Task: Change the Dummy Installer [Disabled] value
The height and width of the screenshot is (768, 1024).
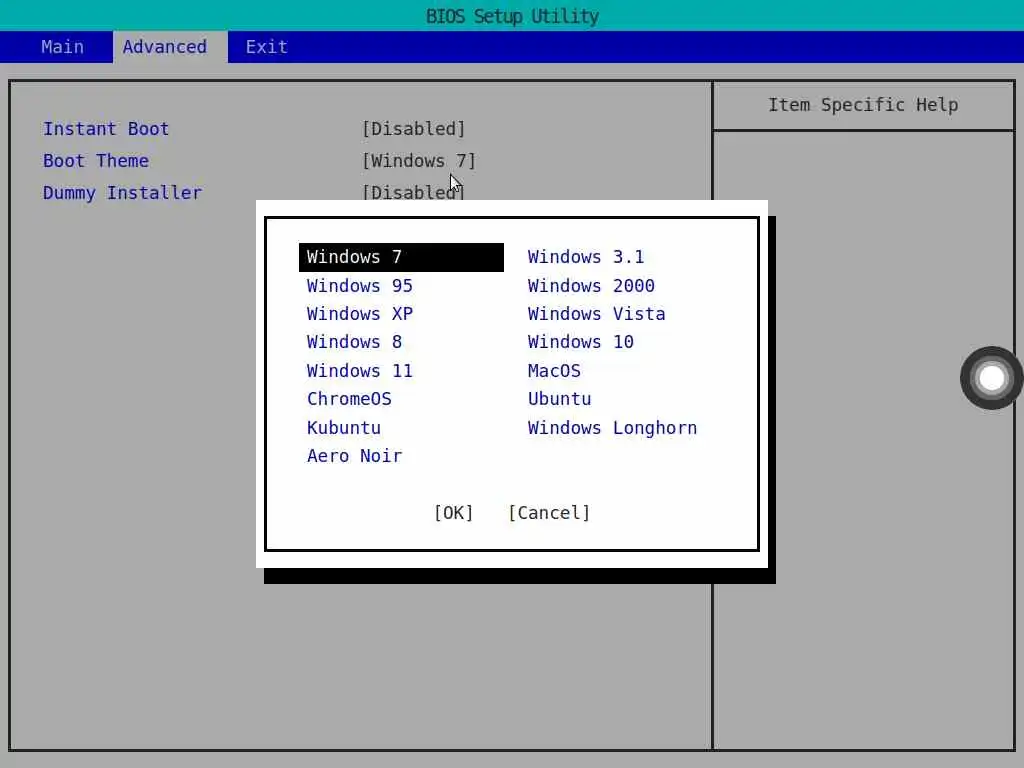Action: (x=413, y=193)
